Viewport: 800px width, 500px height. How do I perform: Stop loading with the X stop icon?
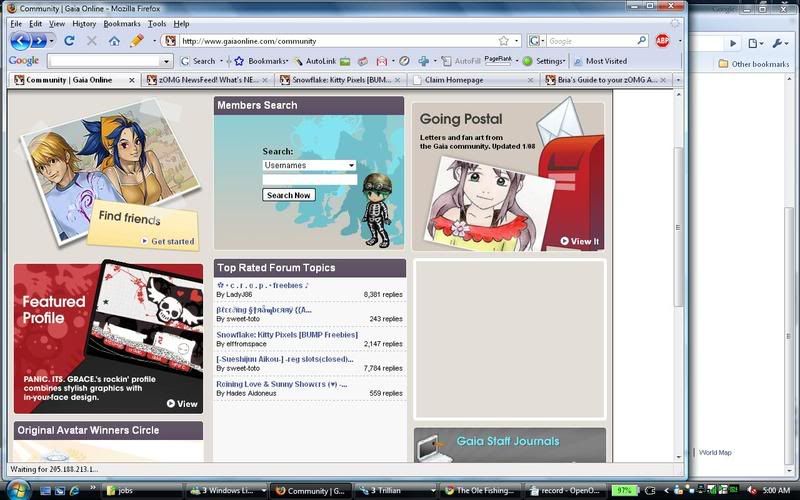tap(92, 41)
